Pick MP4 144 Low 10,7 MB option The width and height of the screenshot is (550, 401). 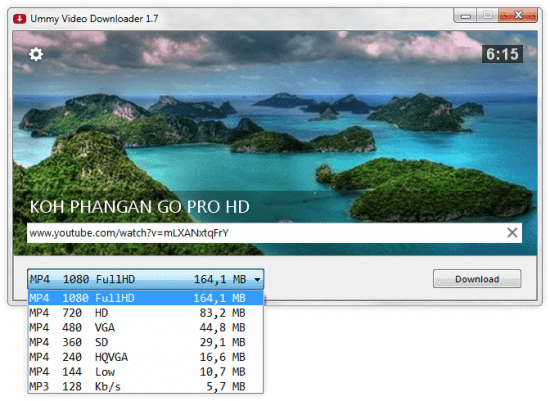pyautogui.click(x=146, y=372)
